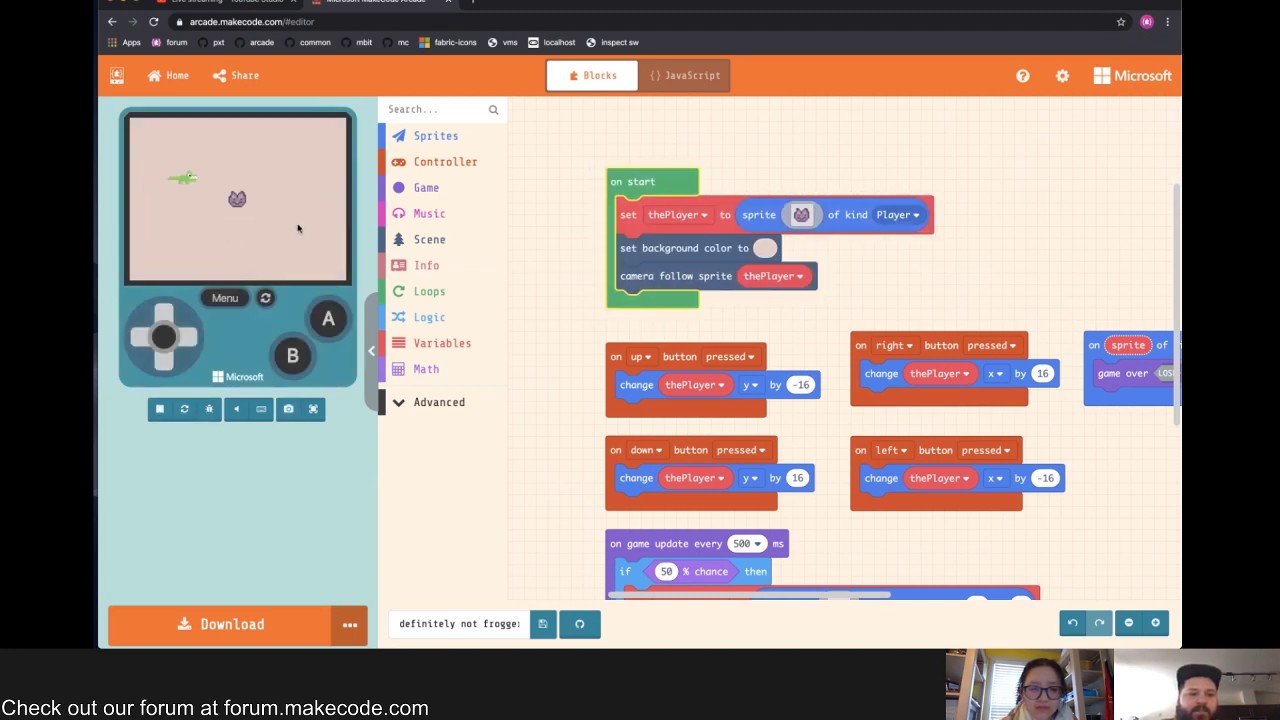The image size is (1280, 720).
Task: Take a screenshot with the camera icon
Action: point(288,409)
